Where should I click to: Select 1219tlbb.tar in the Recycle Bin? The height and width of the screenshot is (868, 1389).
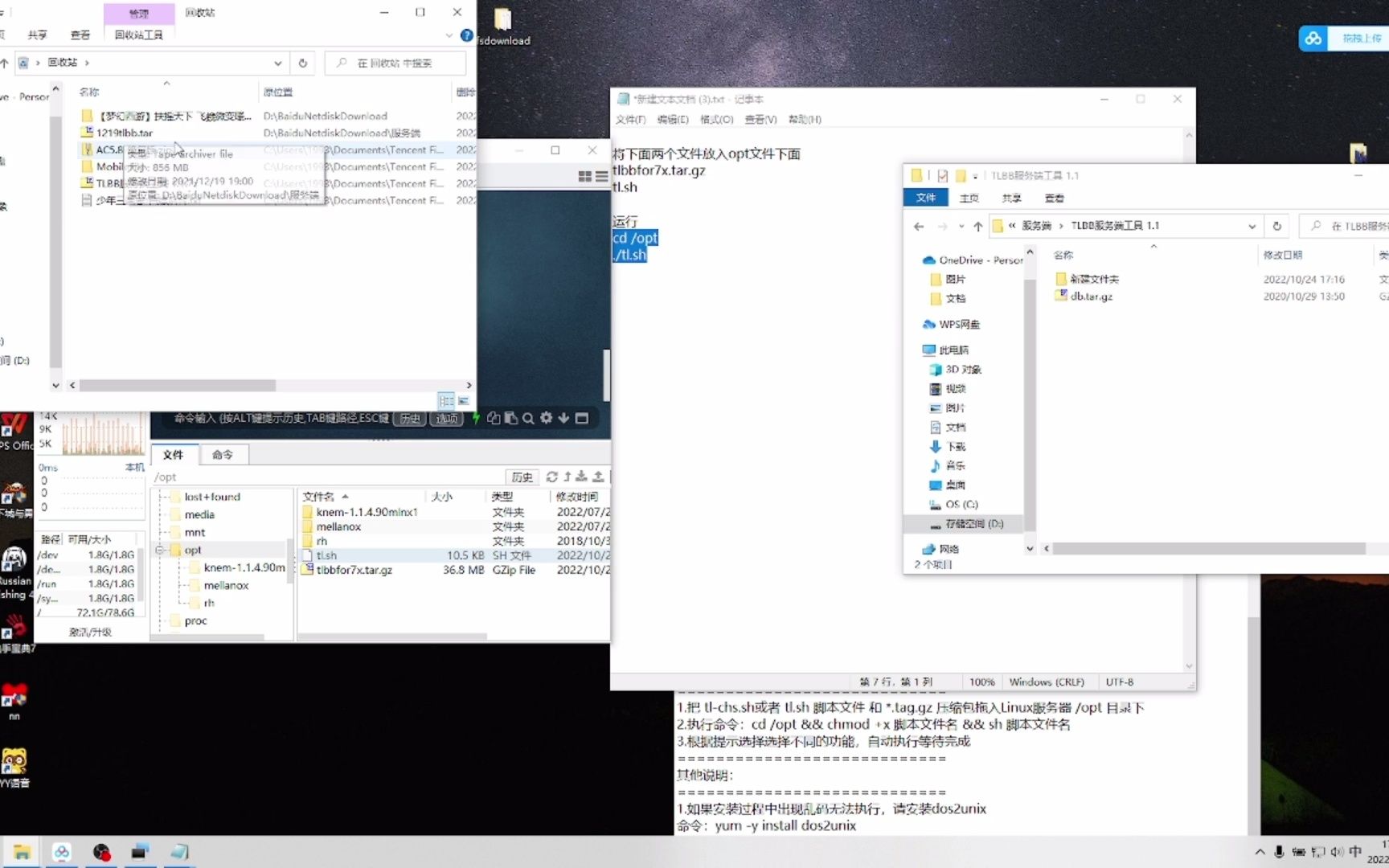pyautogui.click(x=124, y=133)
